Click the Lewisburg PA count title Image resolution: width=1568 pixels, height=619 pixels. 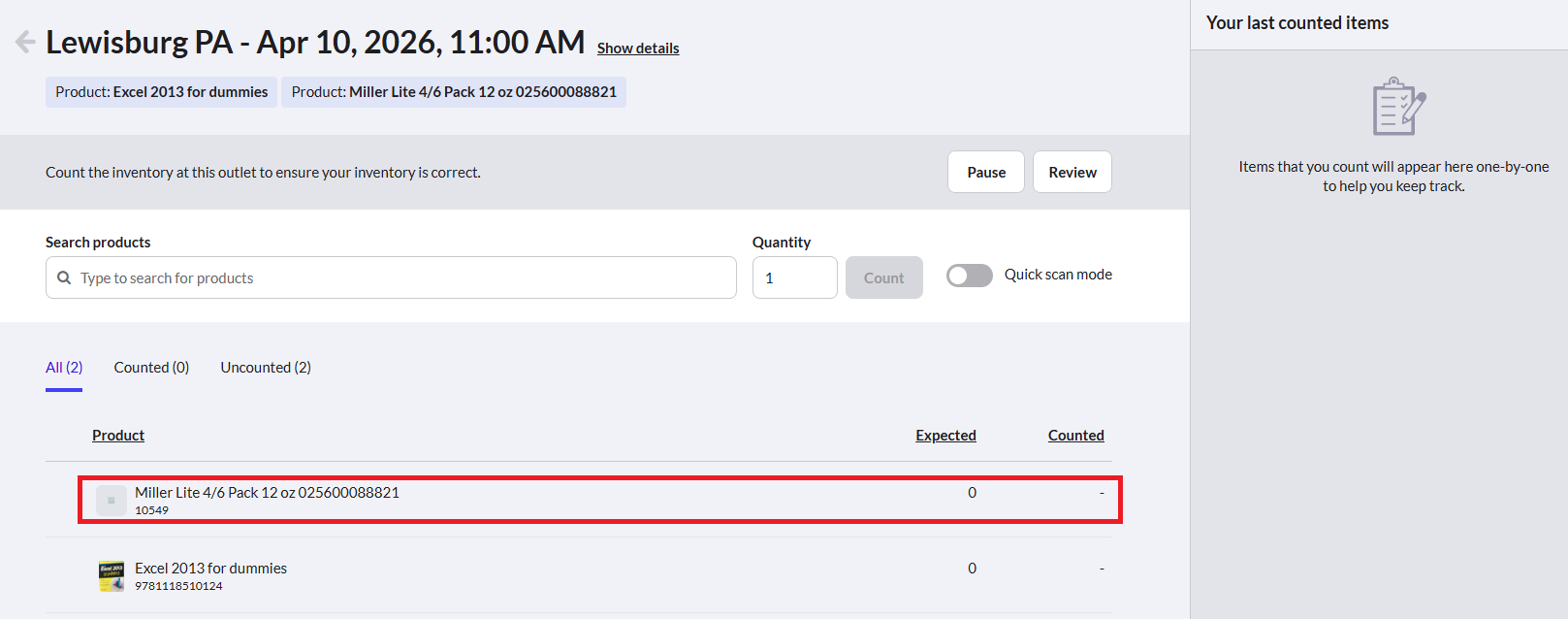coord(315,43)
